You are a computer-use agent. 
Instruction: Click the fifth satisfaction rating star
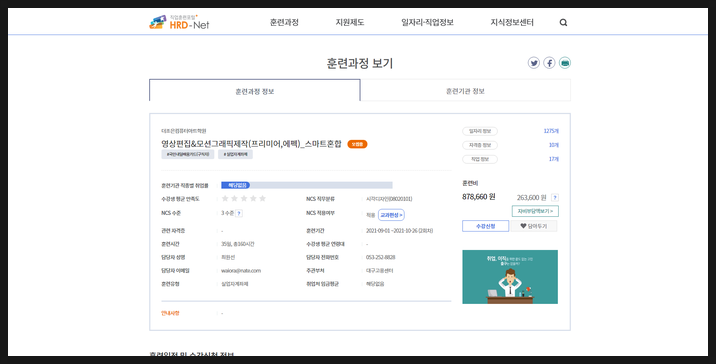pyautogui.click(x=262, y=198)
